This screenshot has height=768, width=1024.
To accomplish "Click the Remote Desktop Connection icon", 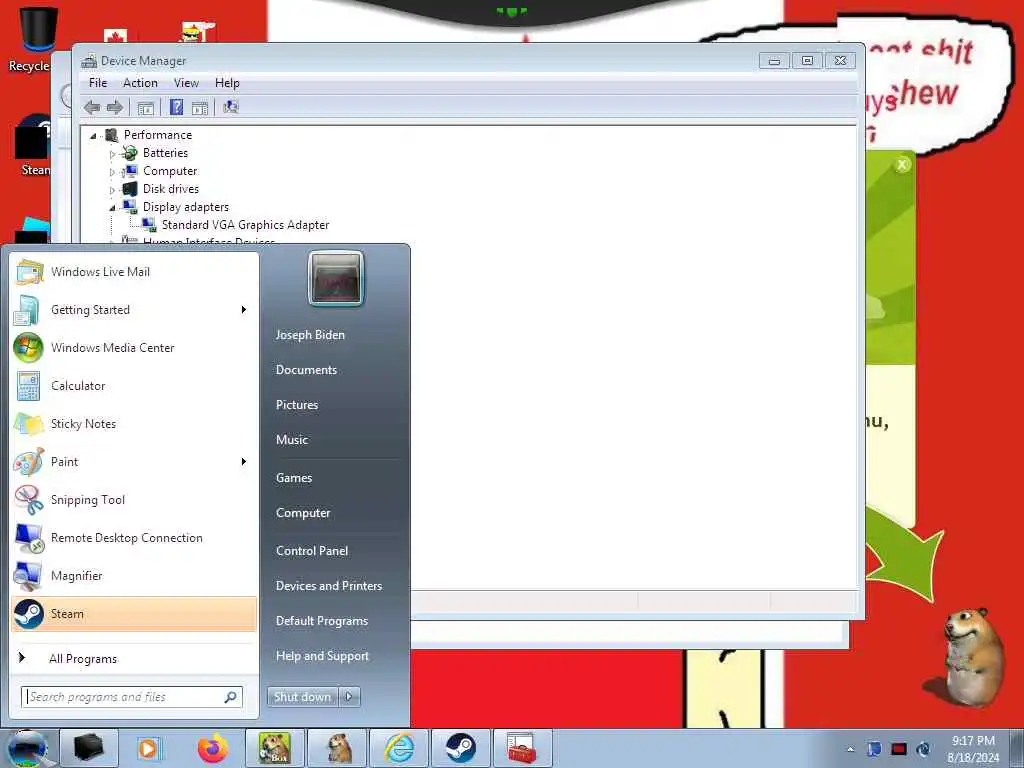I will [29, 538].
